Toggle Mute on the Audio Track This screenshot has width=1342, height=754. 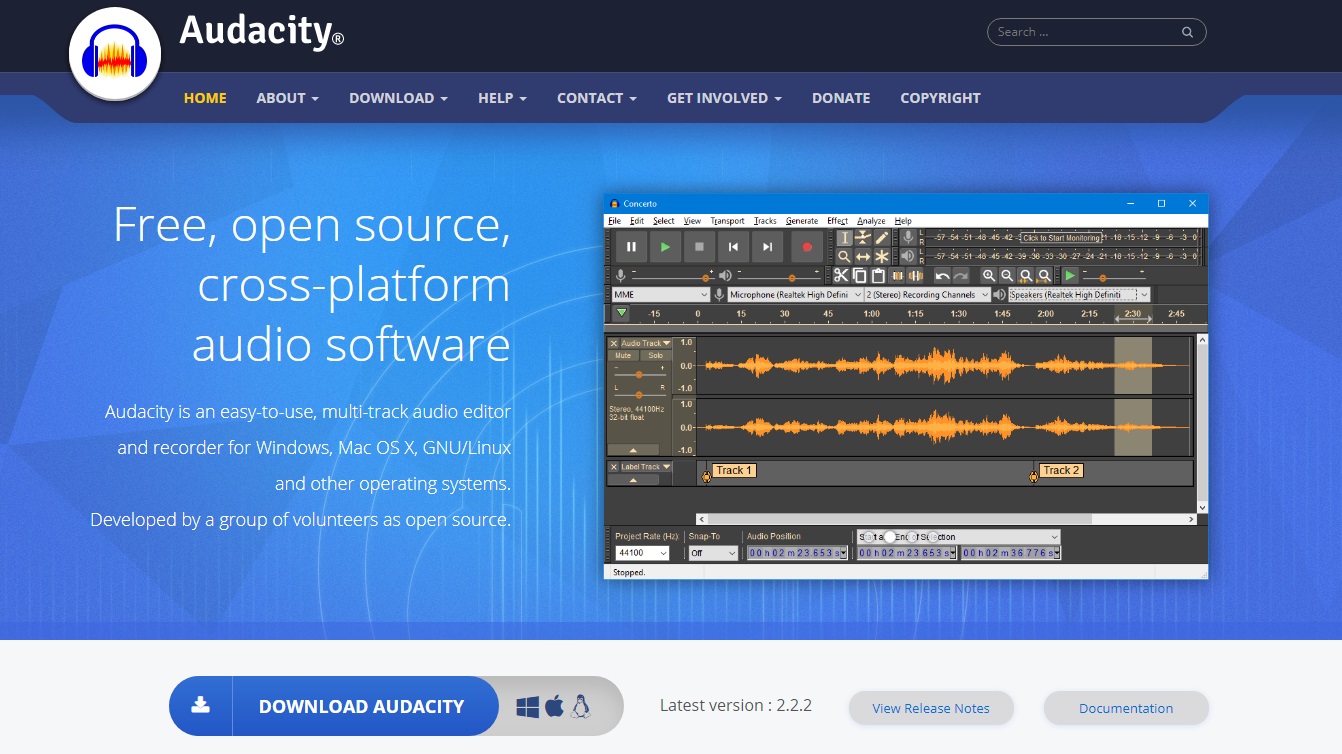(623, 356)
